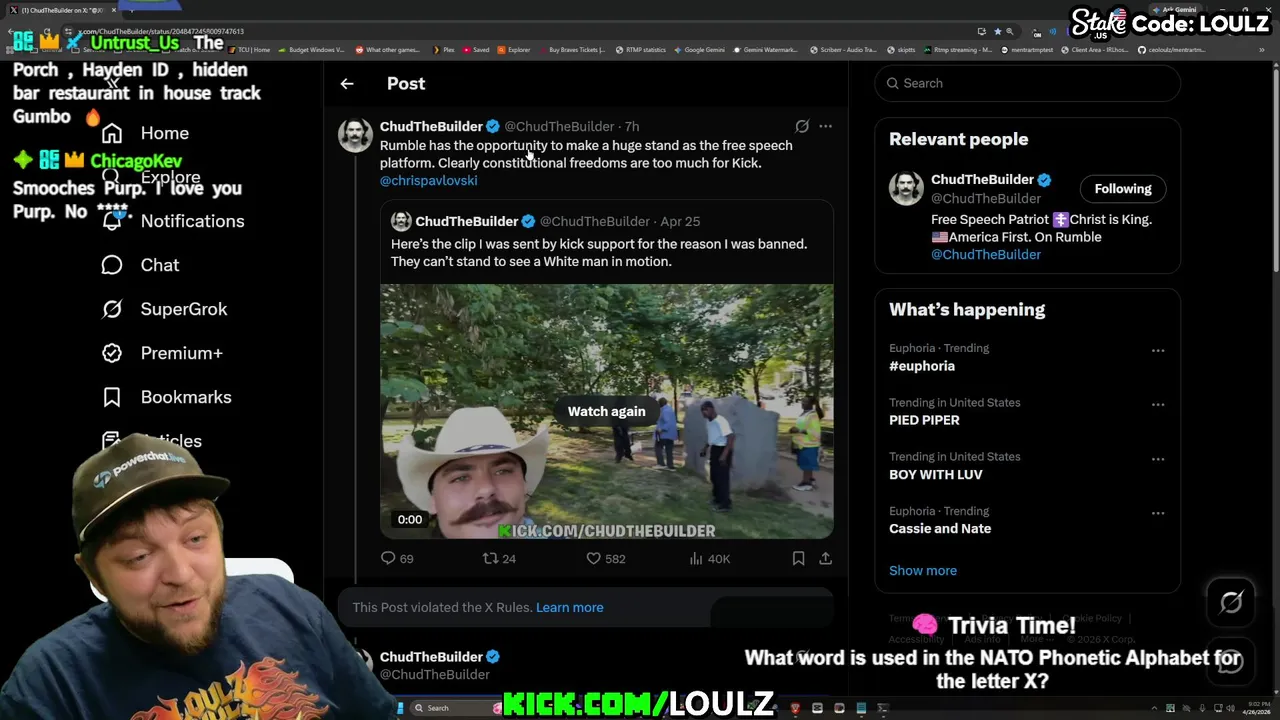
Task: Open the Plex bookmark
Action: pos(443,50)
